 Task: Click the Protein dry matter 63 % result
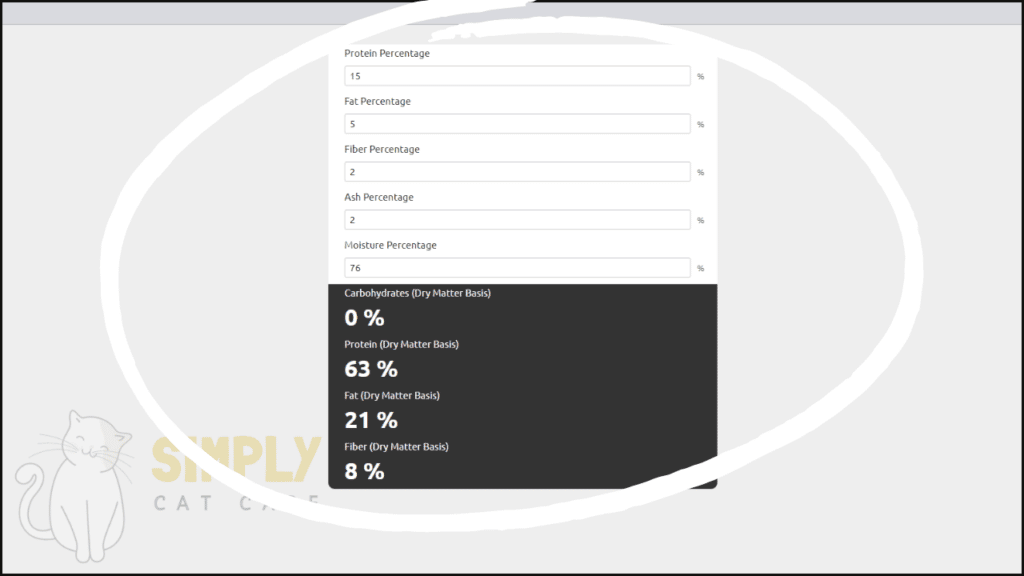point(371,369)
